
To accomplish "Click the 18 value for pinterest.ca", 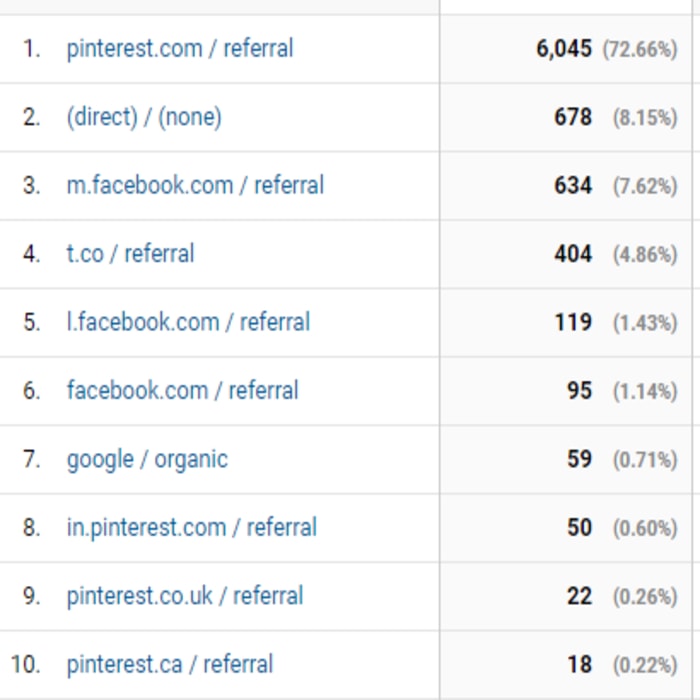I will 579,664.
